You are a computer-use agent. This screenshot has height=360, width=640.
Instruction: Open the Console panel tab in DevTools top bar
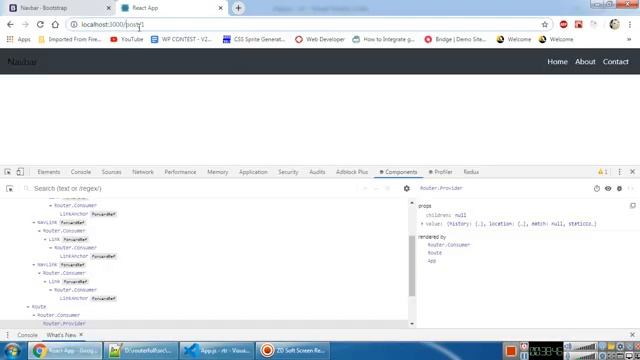pos(81,172)
